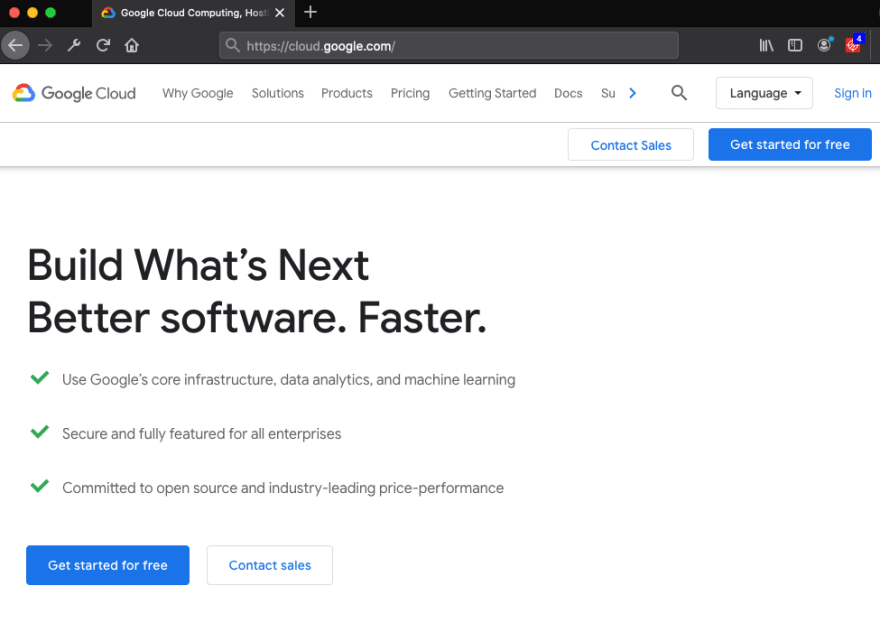Click the lower Contact sales button
This screenshot has height=642, width=880.
269,565
